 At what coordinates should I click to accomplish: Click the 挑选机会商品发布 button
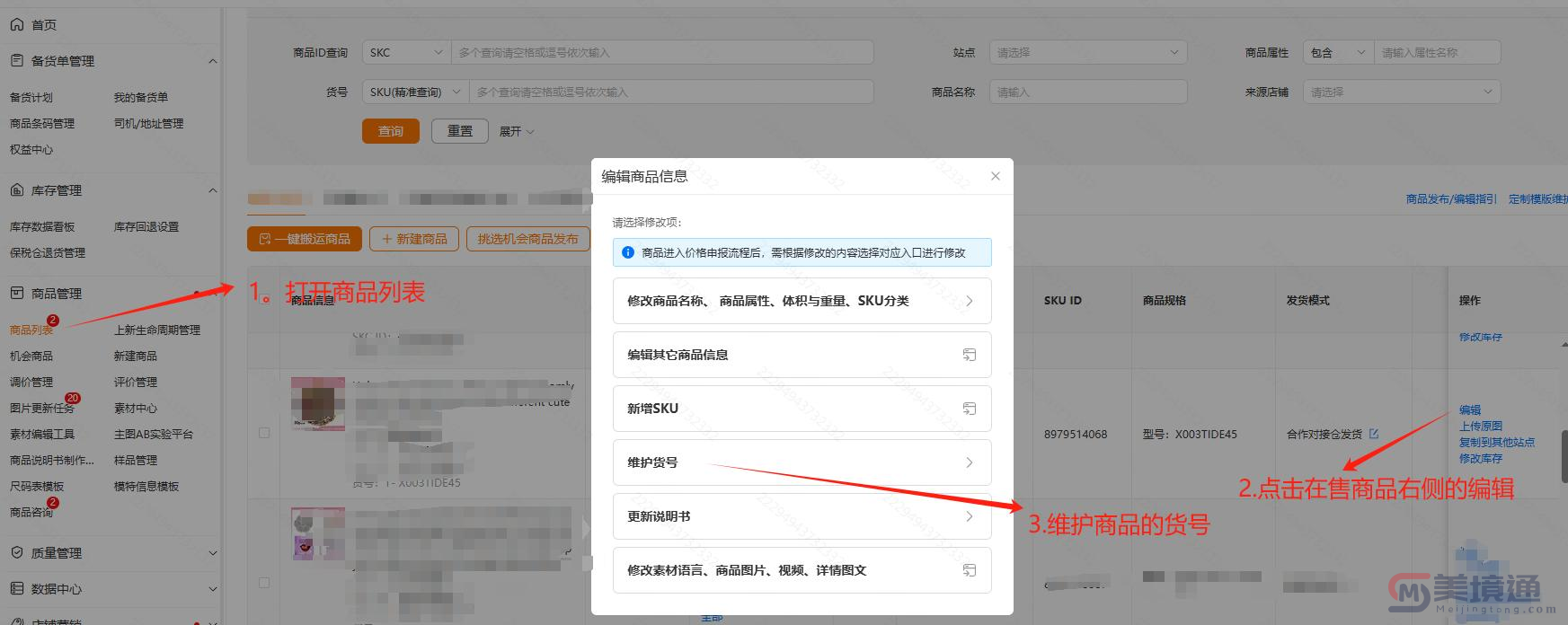[528, 239]
